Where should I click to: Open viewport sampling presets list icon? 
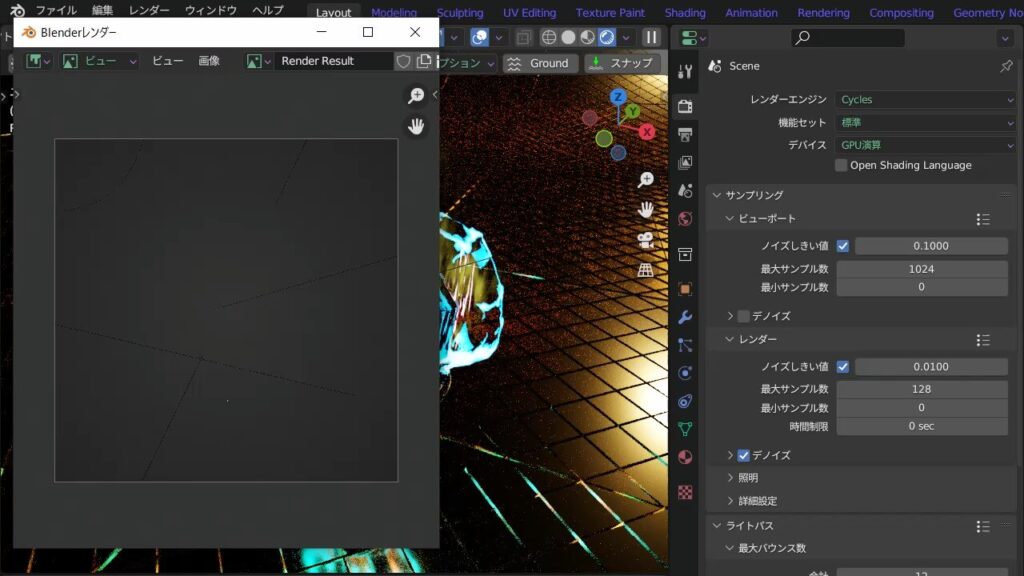click(983, 219)
